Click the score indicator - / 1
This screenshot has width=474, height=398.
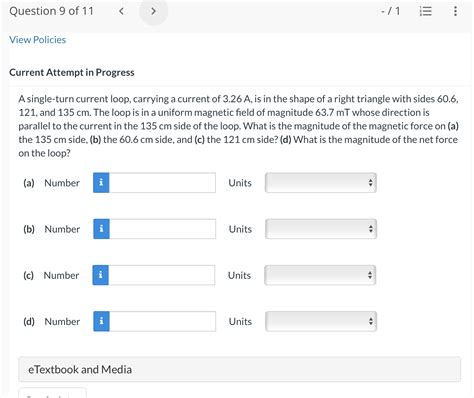point(390,11)
